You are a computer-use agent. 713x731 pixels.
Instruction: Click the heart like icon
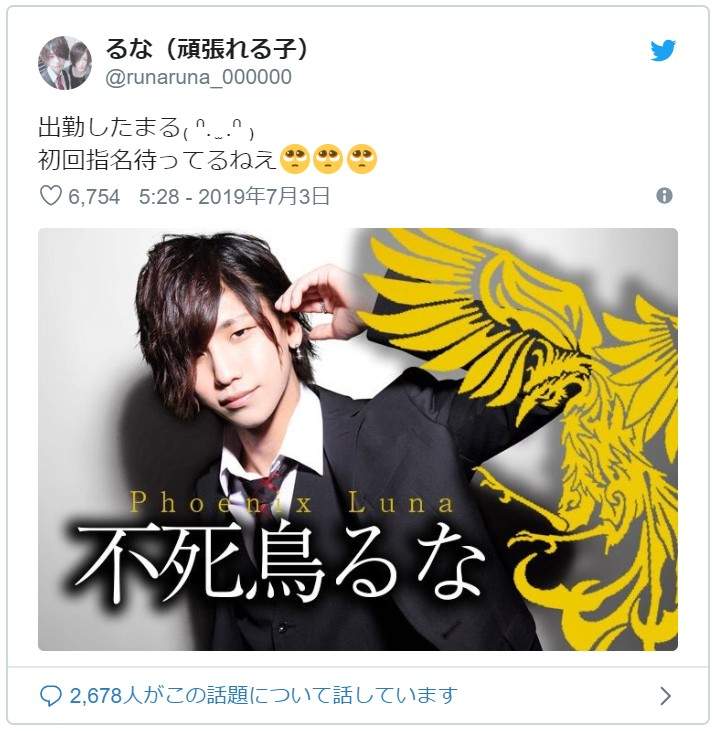50,196
